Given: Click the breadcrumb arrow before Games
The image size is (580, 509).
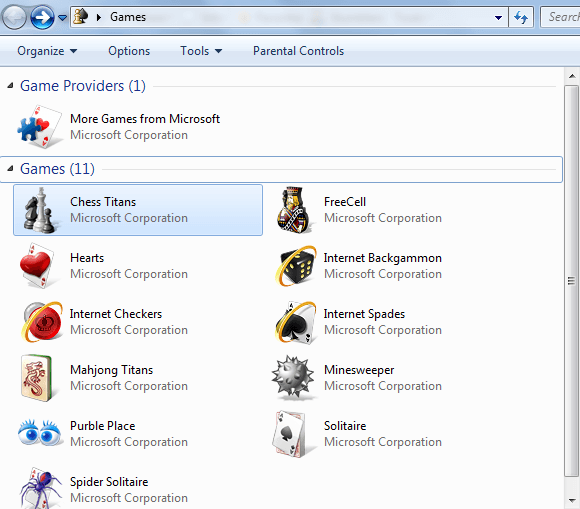Looking at the screenshot, I should point(99,17).
